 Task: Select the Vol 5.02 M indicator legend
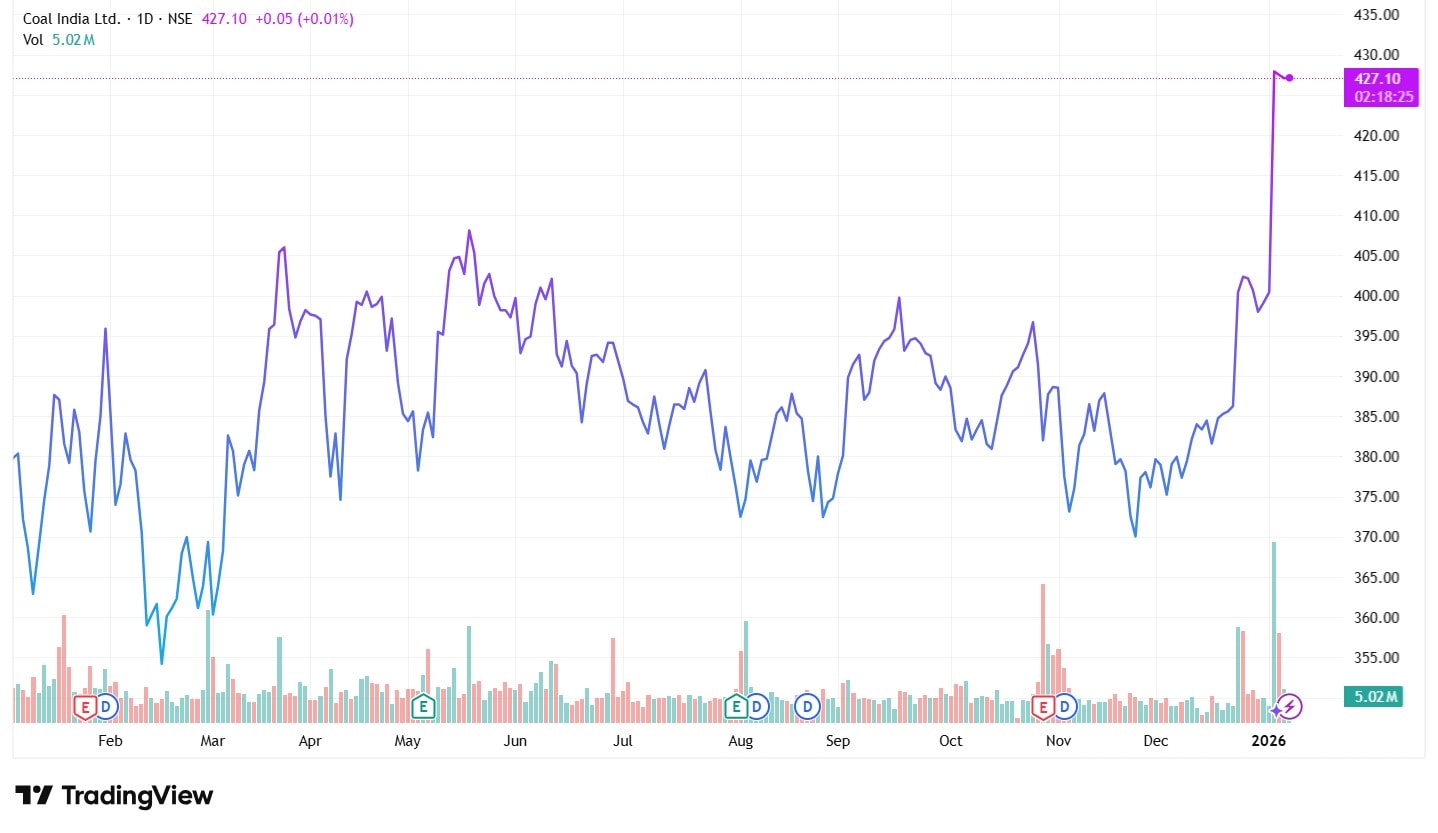(59, 40)
